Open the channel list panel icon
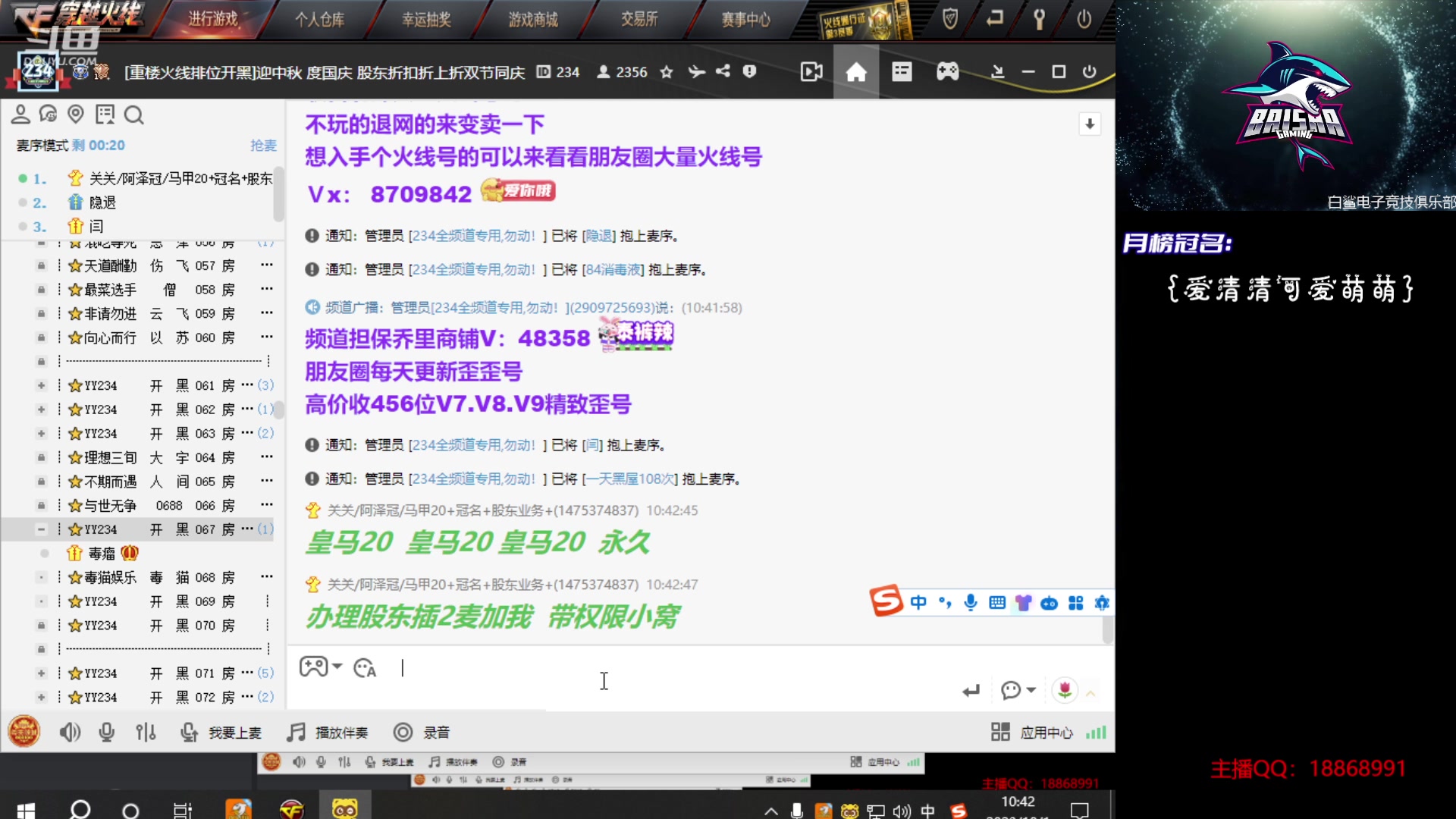Screen dimensions: 1456x819 (902, 72)
